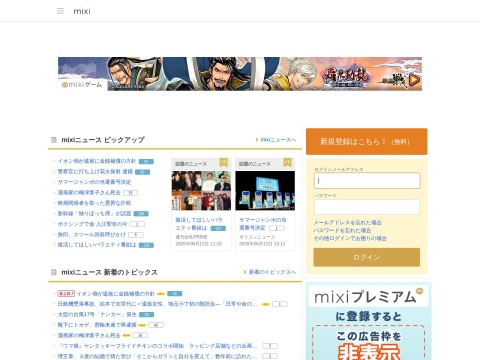Click comment count badge beside 新幹線 headline
The height and width of the screenshot is (360, 480).
(141, 214)
